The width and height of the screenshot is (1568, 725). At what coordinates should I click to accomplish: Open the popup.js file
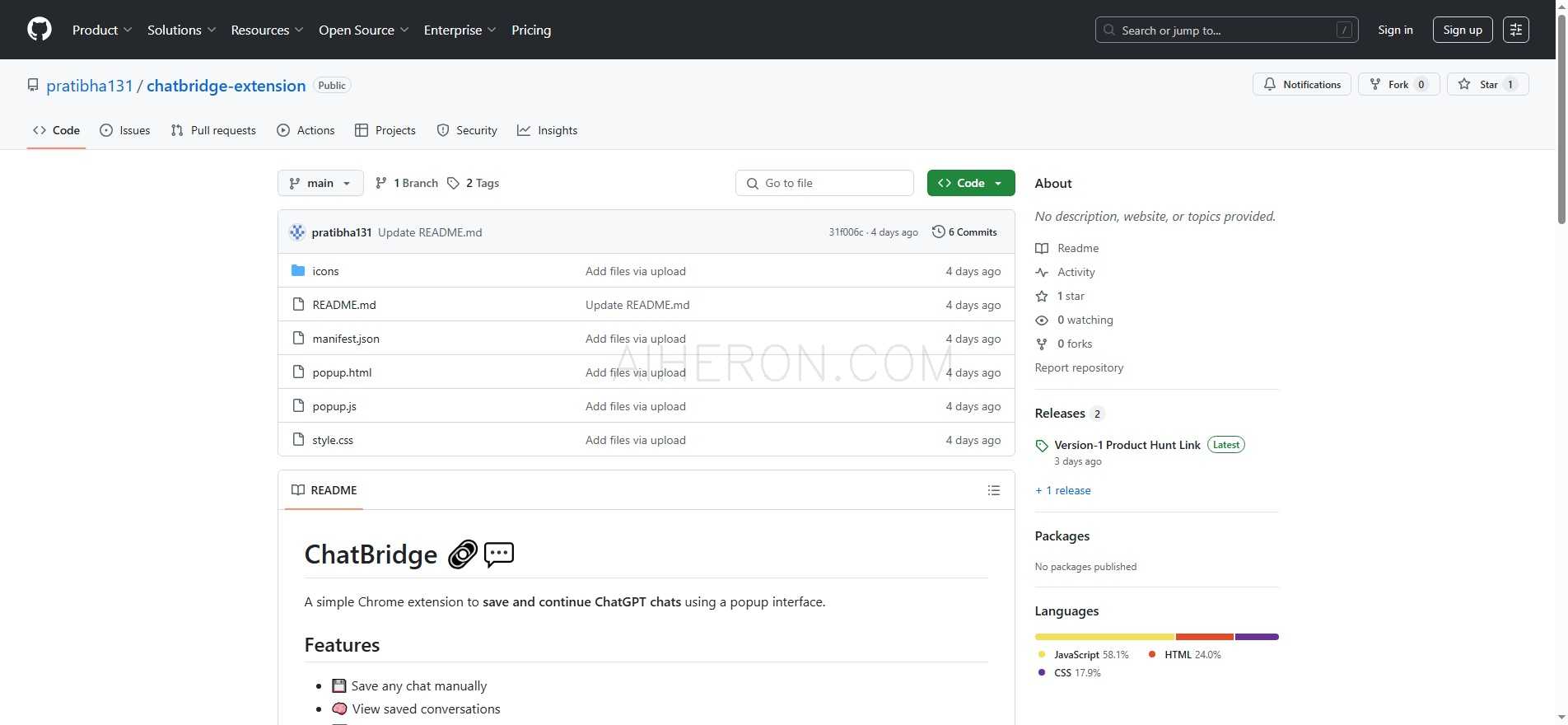(x=334, y=406)
